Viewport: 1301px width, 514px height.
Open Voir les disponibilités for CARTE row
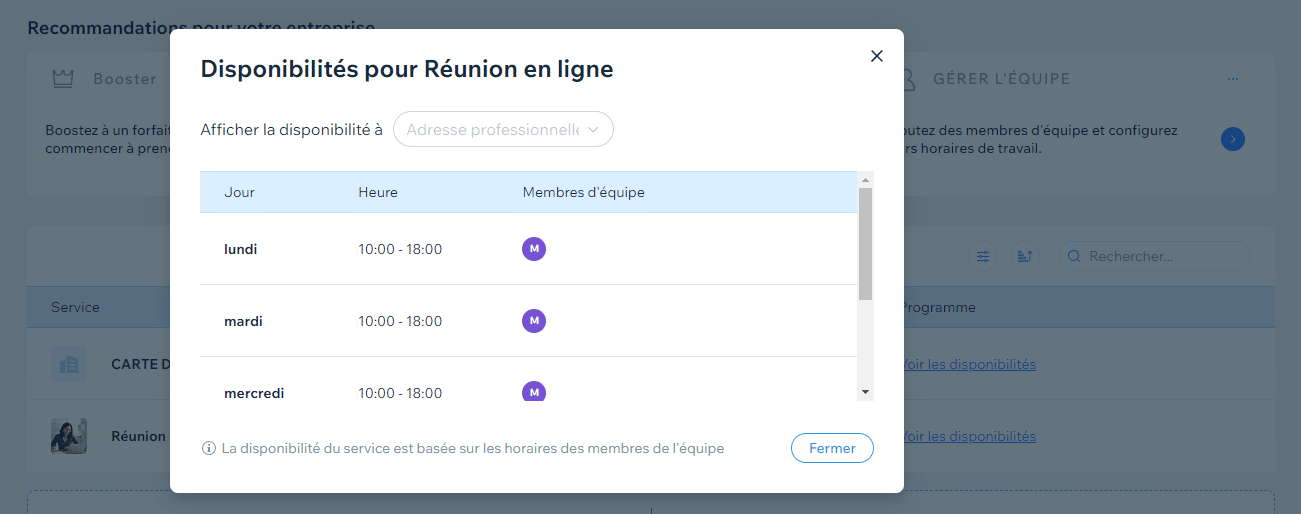969,364
